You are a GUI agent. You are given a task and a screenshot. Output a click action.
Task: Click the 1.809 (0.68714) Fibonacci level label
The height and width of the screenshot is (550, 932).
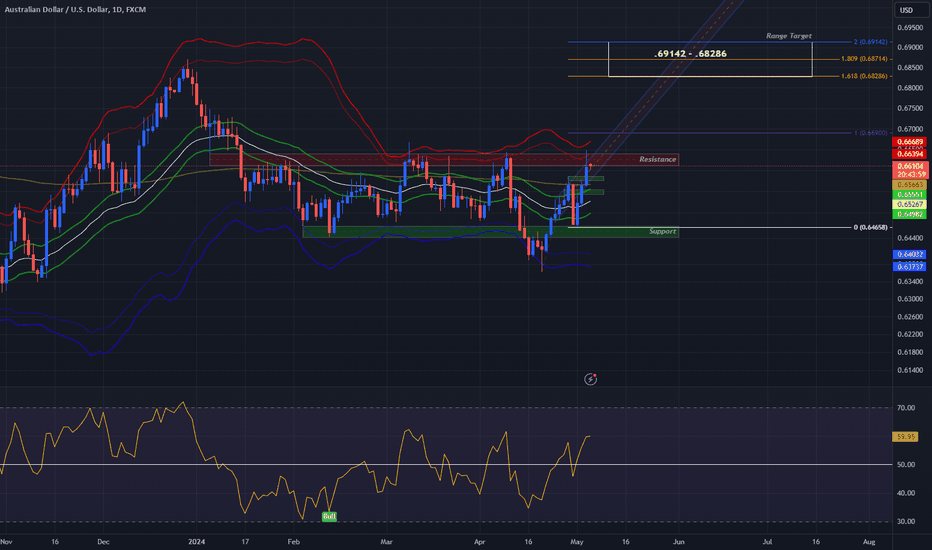tap(864, 59)
